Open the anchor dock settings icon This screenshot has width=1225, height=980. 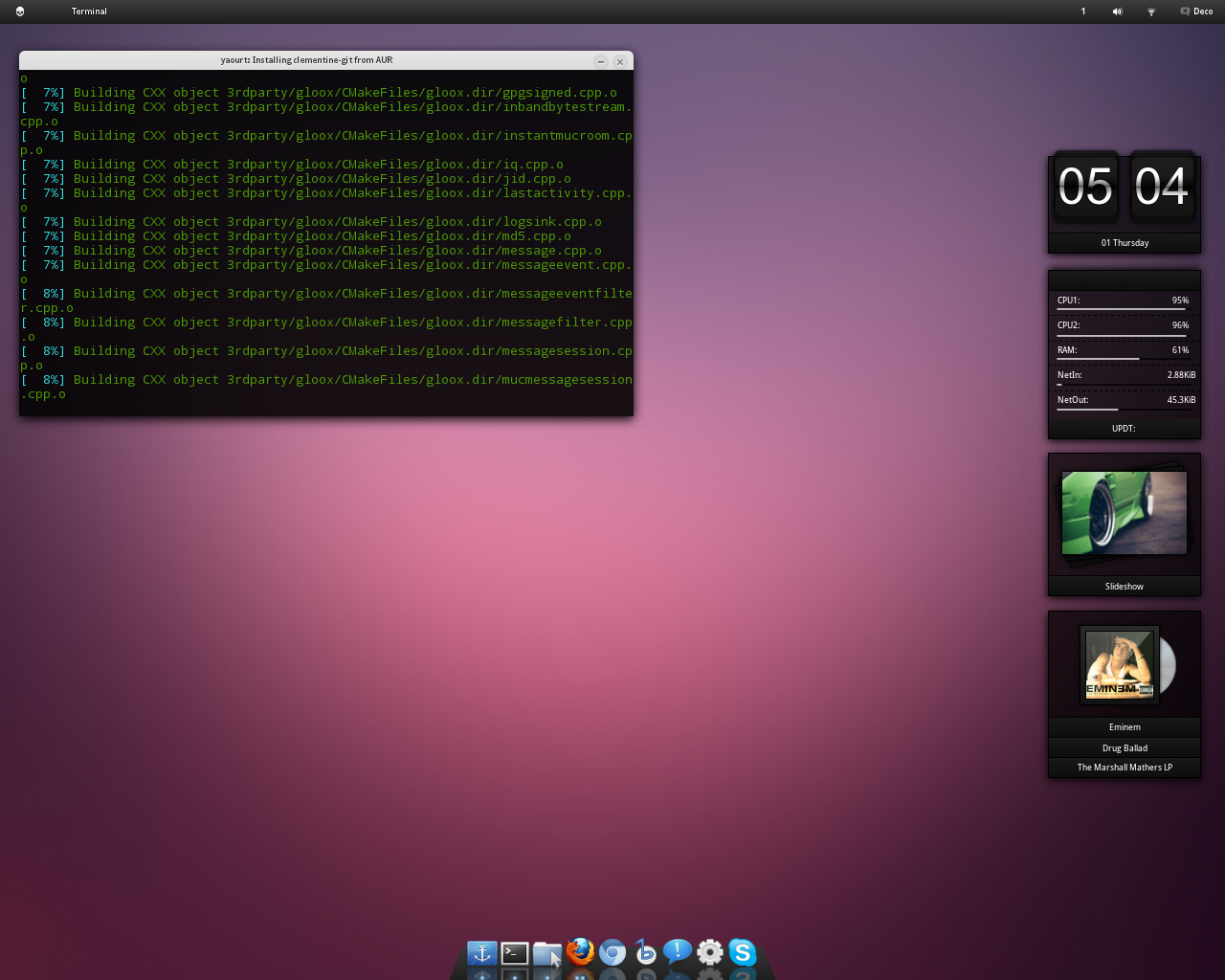(482, 952)
